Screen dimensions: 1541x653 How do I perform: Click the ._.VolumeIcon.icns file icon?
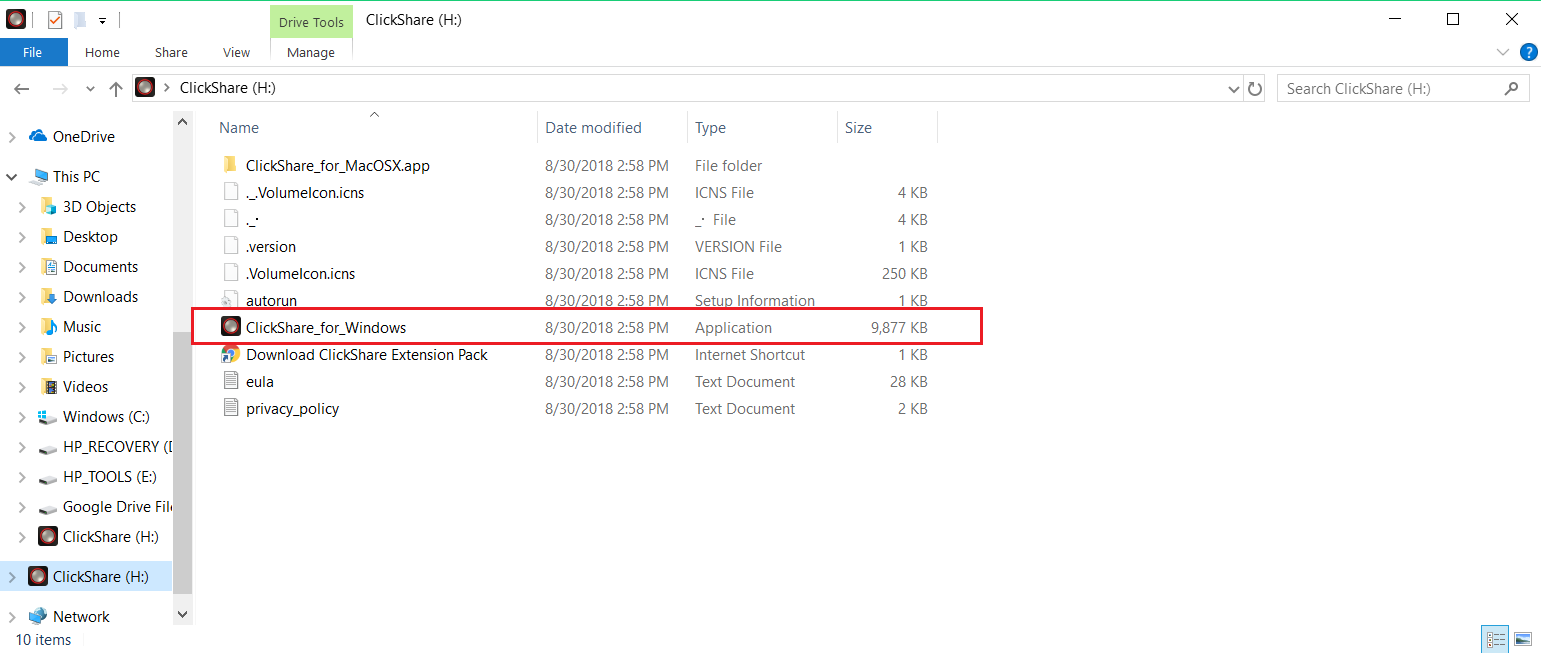(230, 192)
